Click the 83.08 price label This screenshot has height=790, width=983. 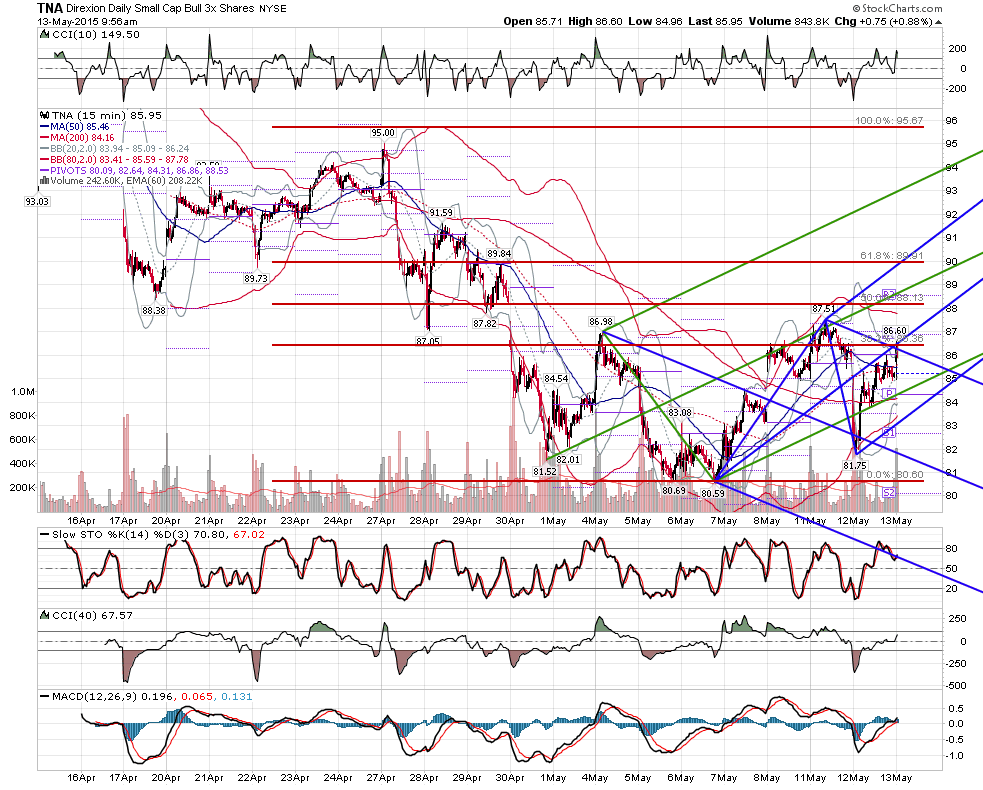click(680, 413)
